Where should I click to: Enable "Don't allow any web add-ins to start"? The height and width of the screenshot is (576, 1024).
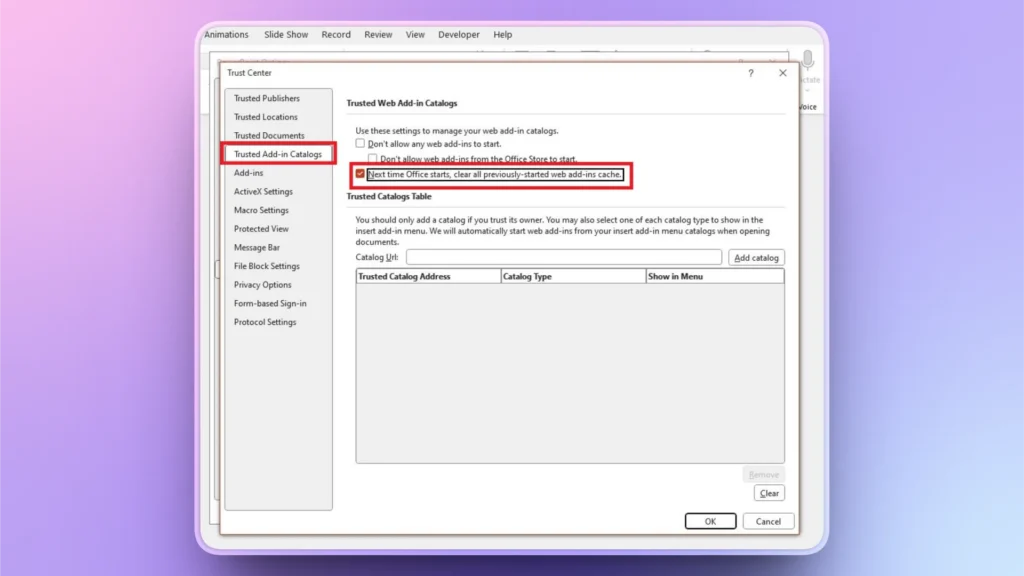coord(359,143)
